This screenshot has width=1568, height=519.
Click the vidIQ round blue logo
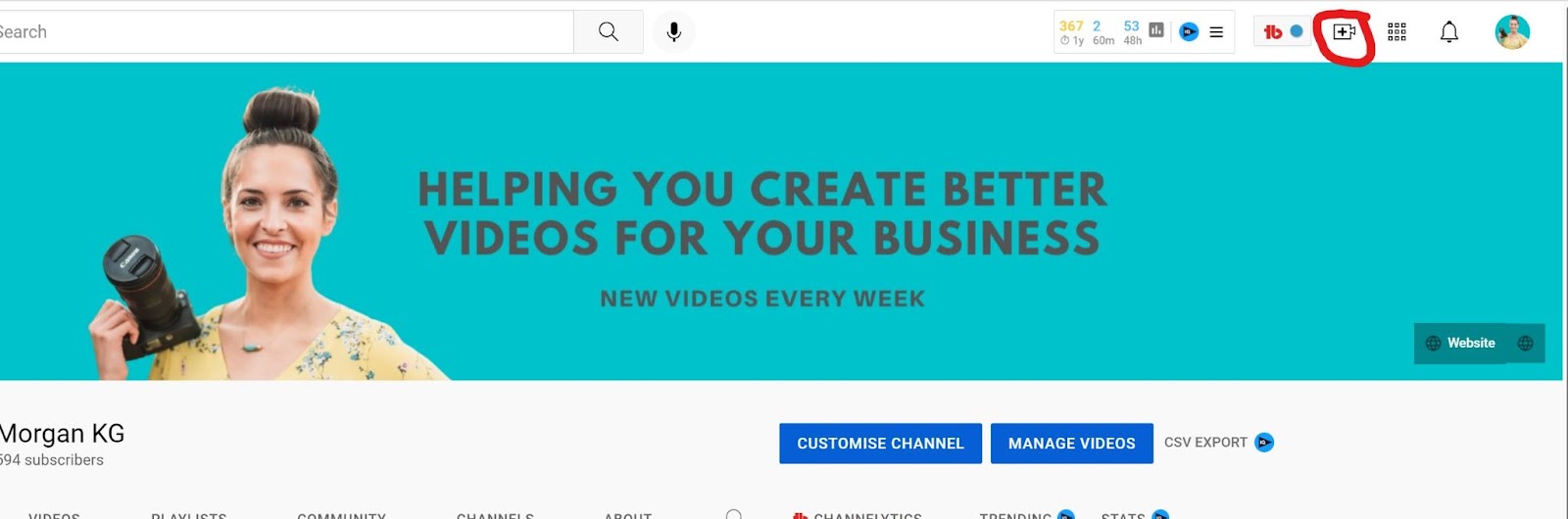click(x=1189, y=32)
